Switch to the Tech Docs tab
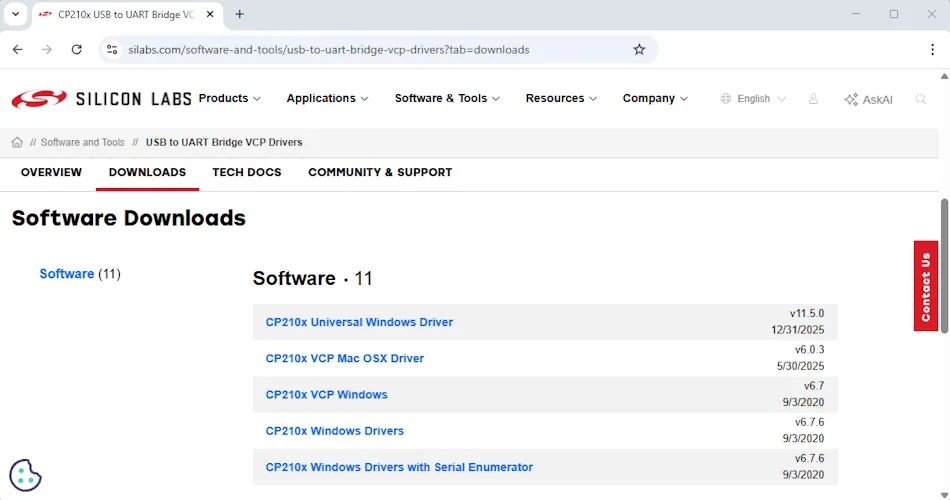The height and width of the screenshot is (500, 950). [x=247, y=172]
